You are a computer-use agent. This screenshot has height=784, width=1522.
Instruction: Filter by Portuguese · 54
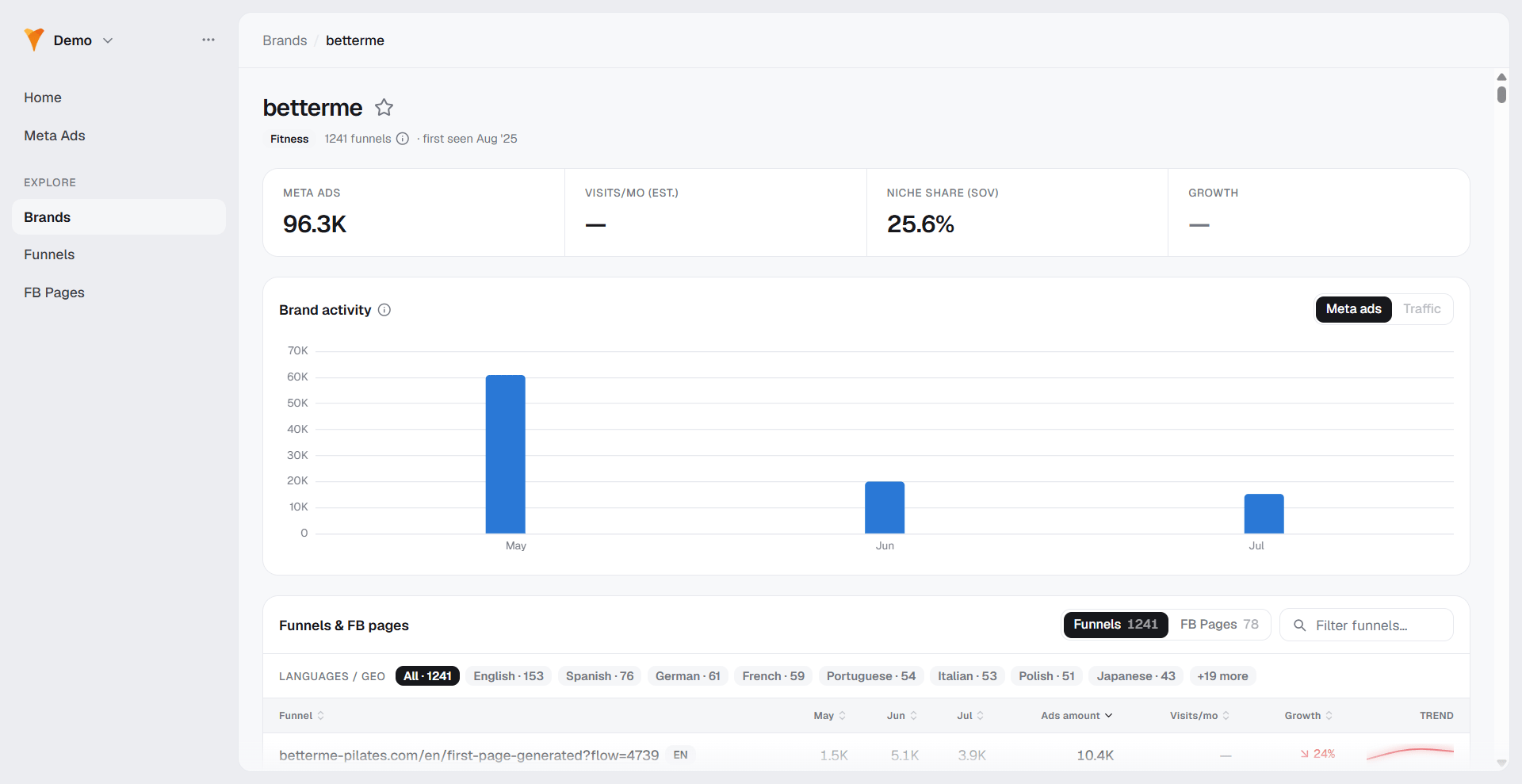pos(871,676)
